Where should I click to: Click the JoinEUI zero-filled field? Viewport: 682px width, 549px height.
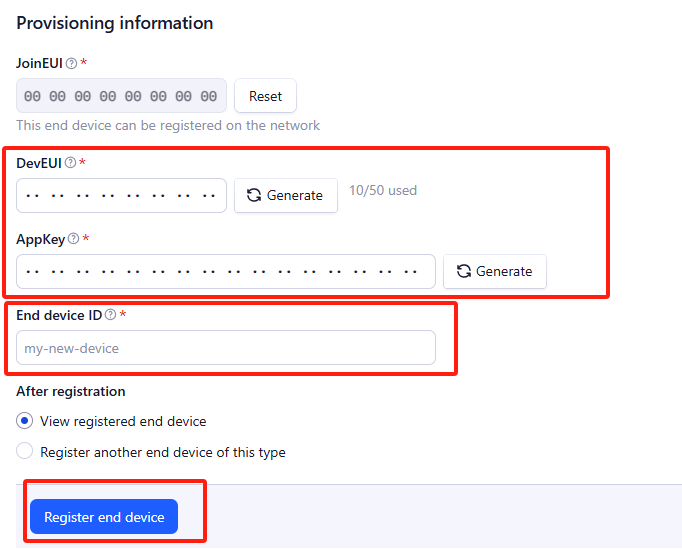coord(121,96)
